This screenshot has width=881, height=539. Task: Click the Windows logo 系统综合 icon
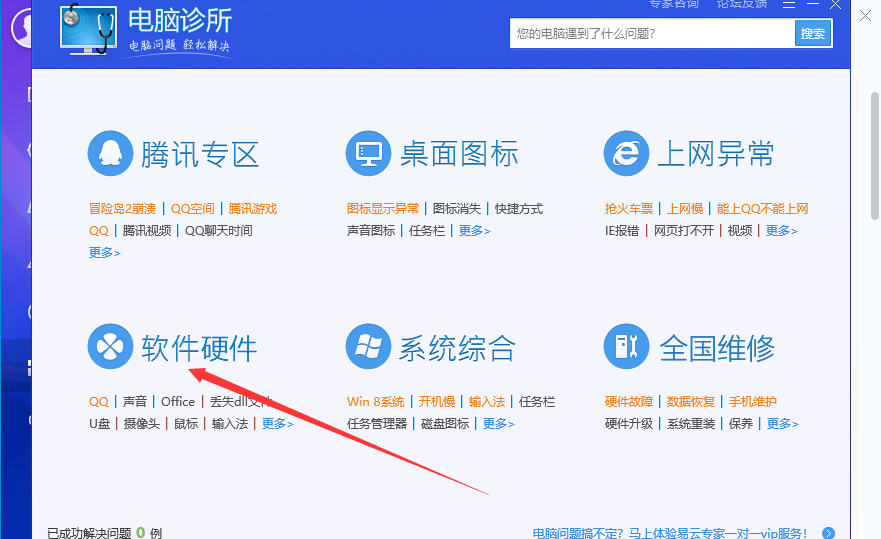point(368,347)
